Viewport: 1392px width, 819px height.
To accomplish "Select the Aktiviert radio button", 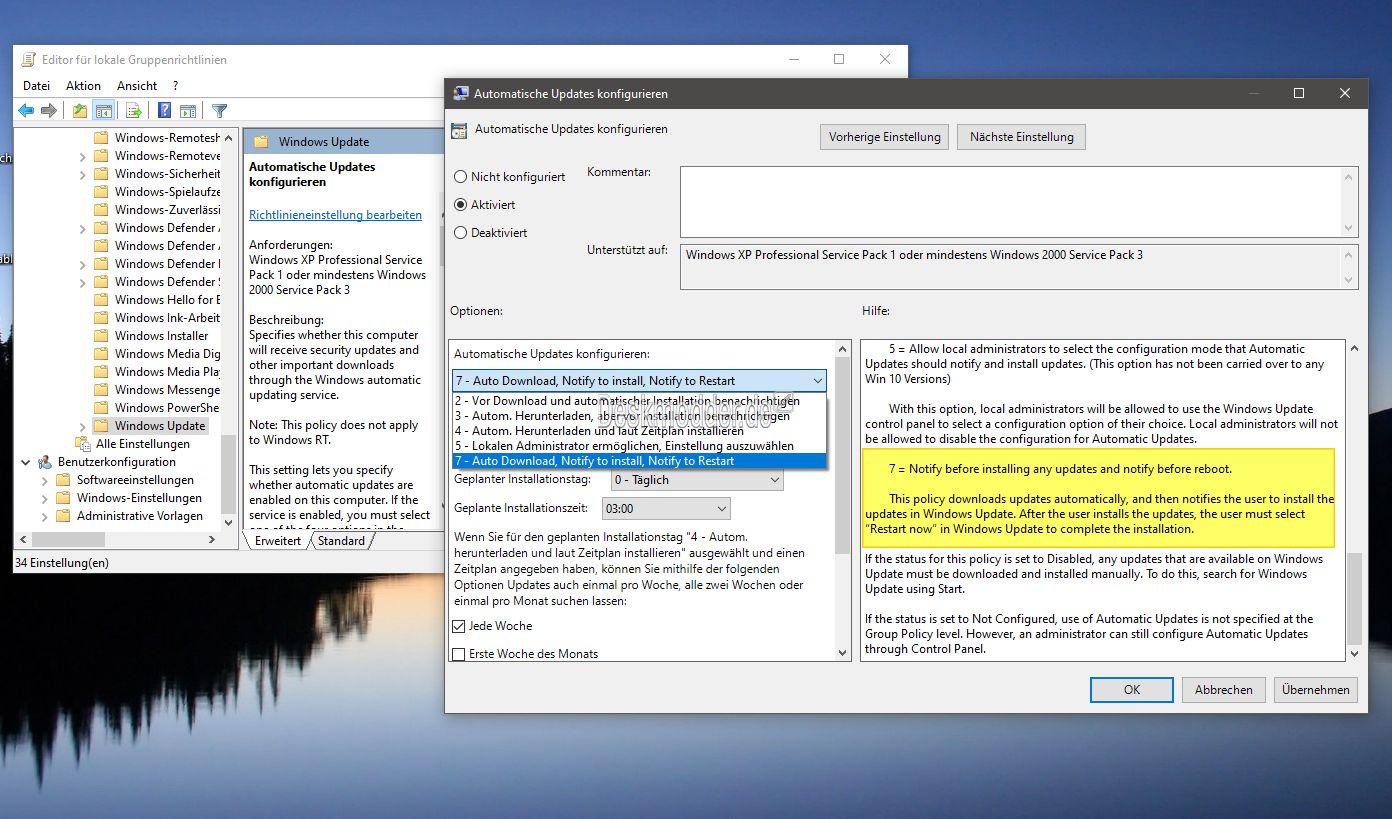I will tap(461, 204).
